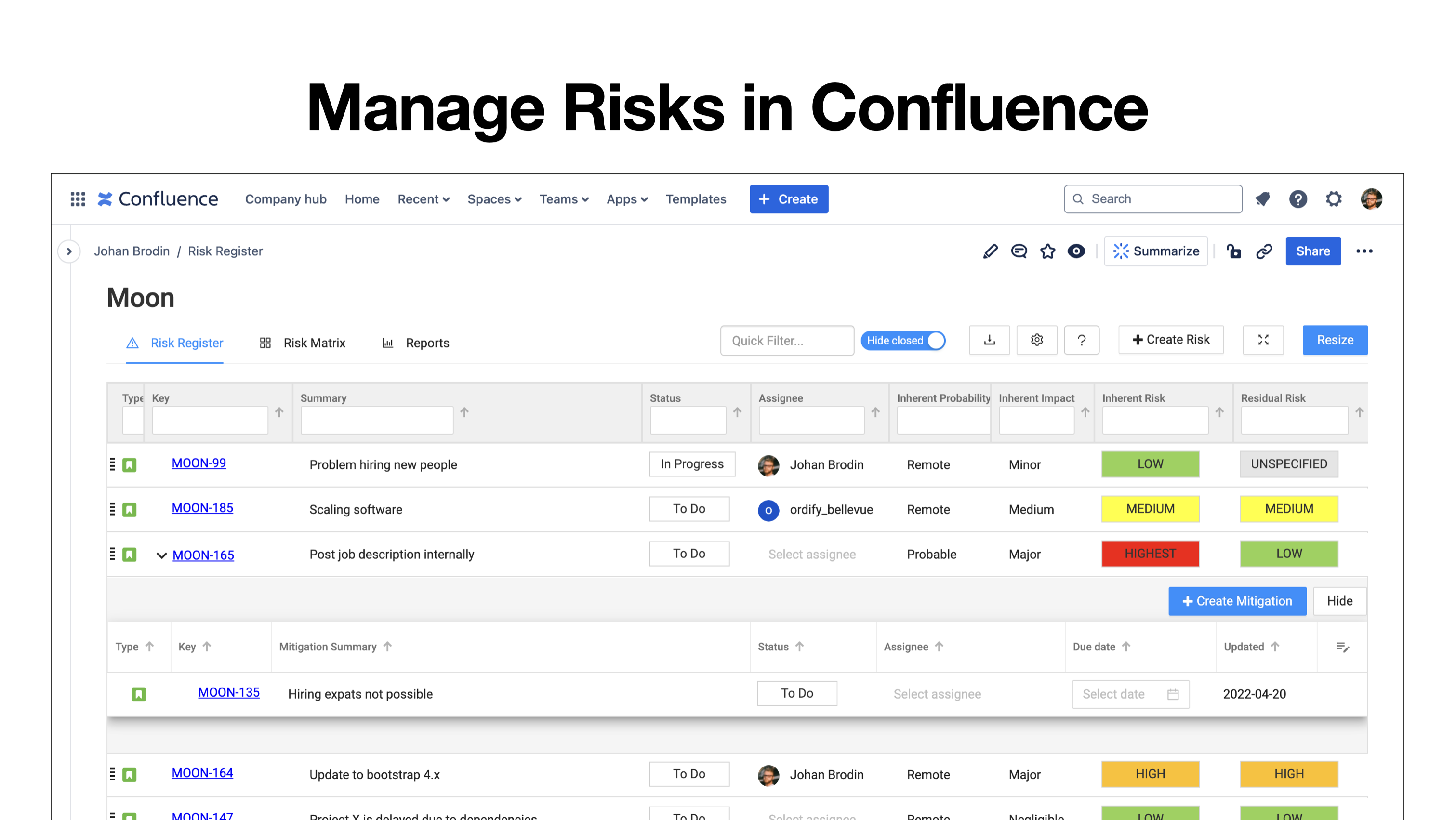This screenshot has width=1456, height=820.
Task: Switch to the Risk Matrix tab
Action: 314,343
